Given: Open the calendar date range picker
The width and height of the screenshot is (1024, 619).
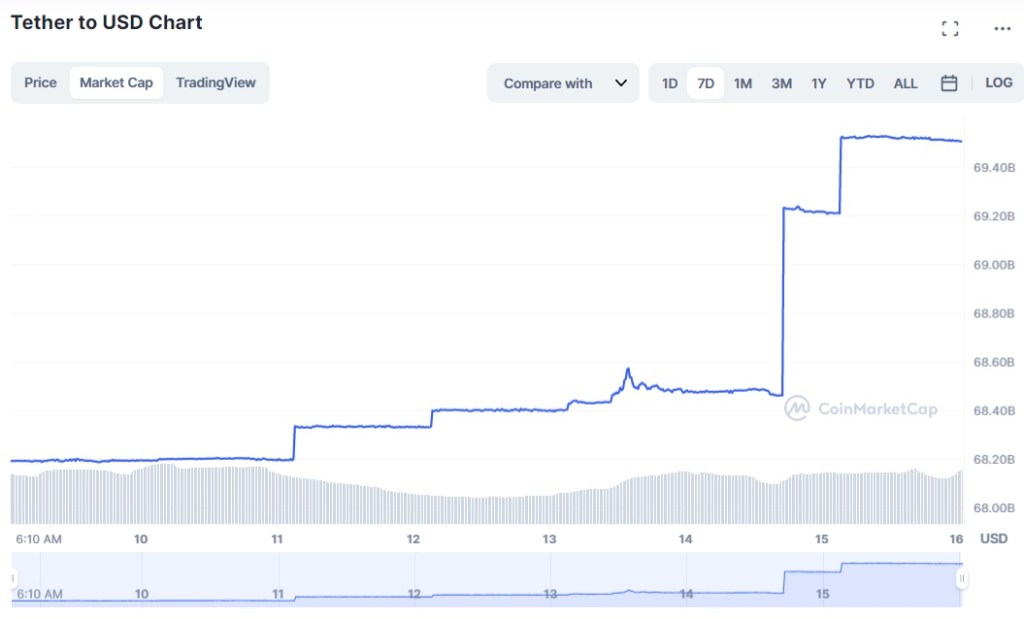Looking at the screenshot, I should pyautogui.click(x=949, y=83).
